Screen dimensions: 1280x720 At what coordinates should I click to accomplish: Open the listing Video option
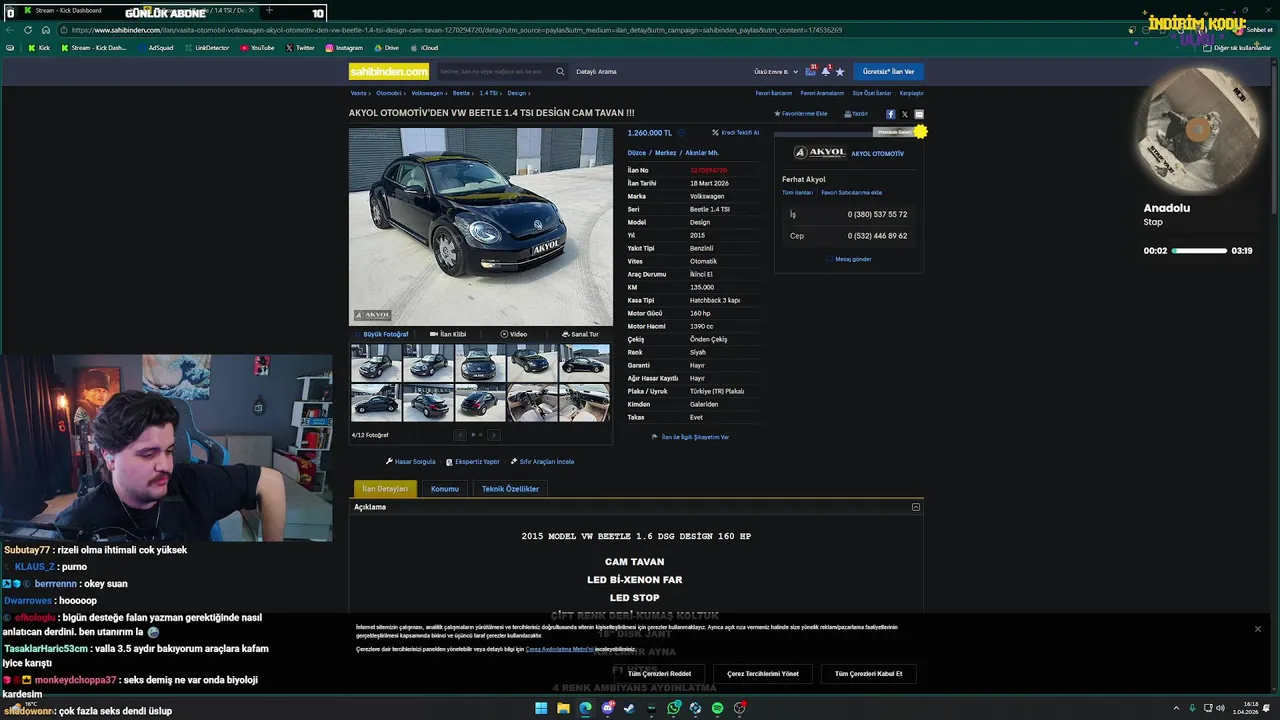pos(513,334)
